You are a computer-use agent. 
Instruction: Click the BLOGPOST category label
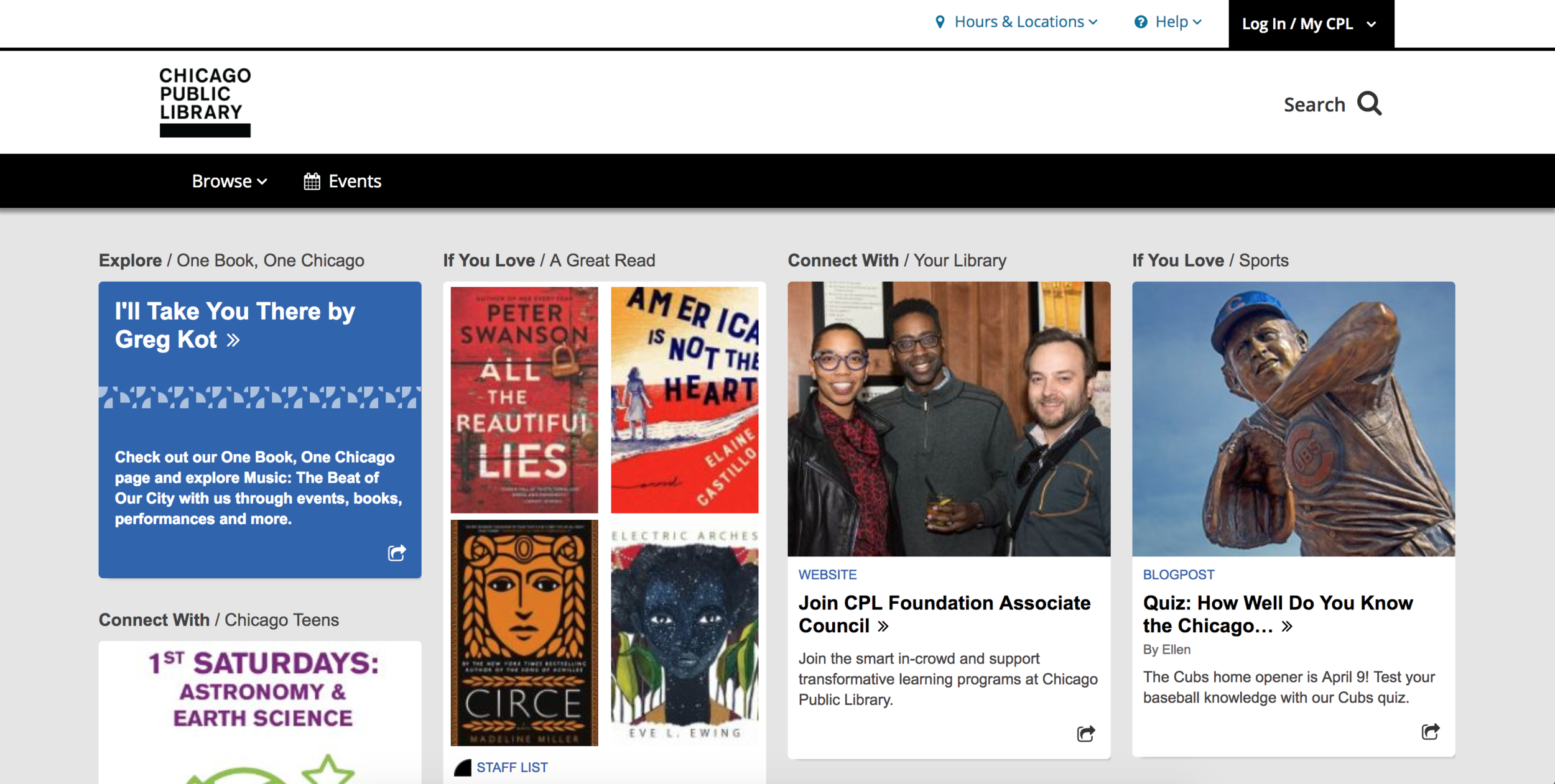(x=1179, y=575)
